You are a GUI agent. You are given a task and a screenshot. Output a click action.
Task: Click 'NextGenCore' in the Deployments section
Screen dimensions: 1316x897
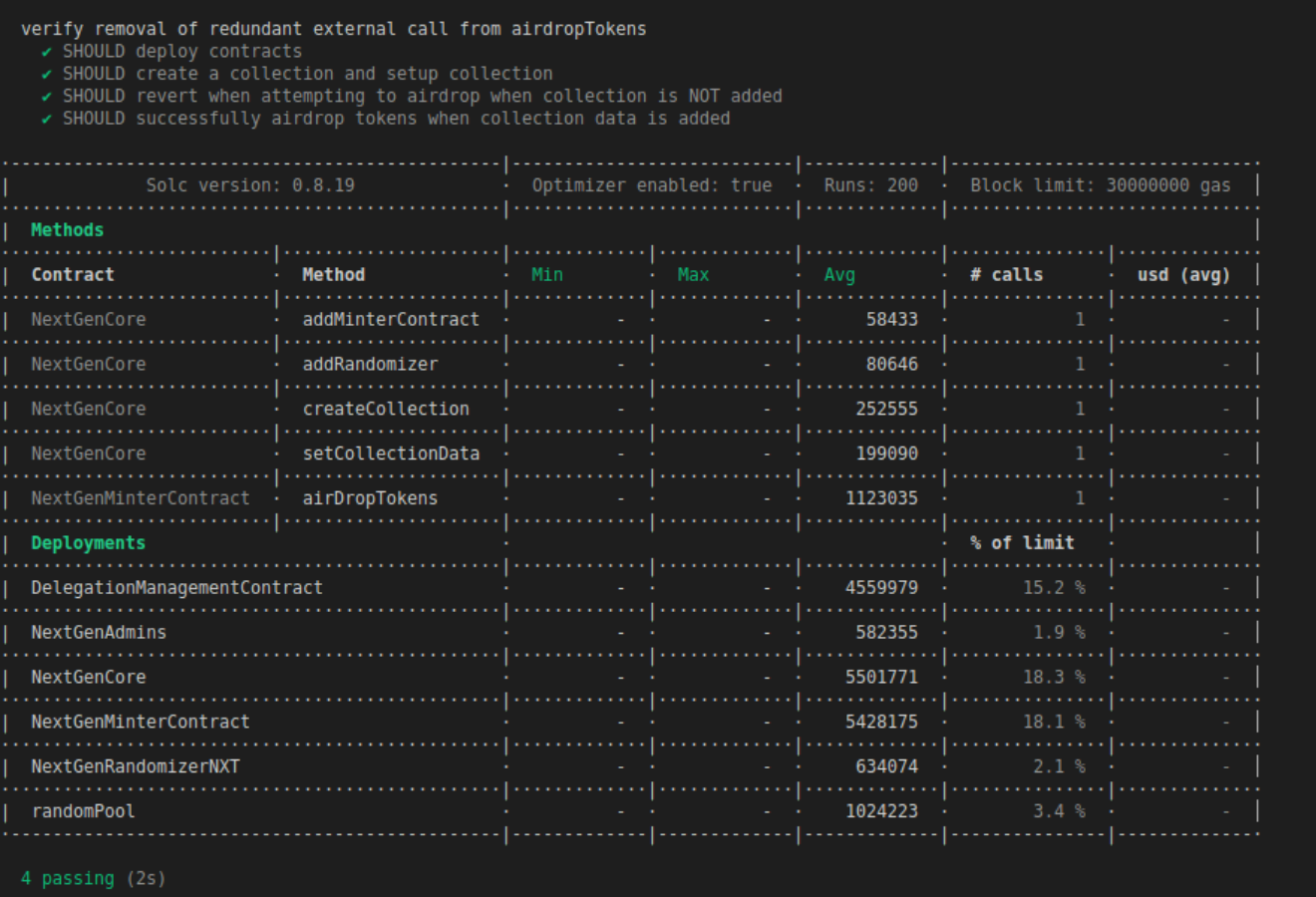pyautogui.click(x=89, y=678)
